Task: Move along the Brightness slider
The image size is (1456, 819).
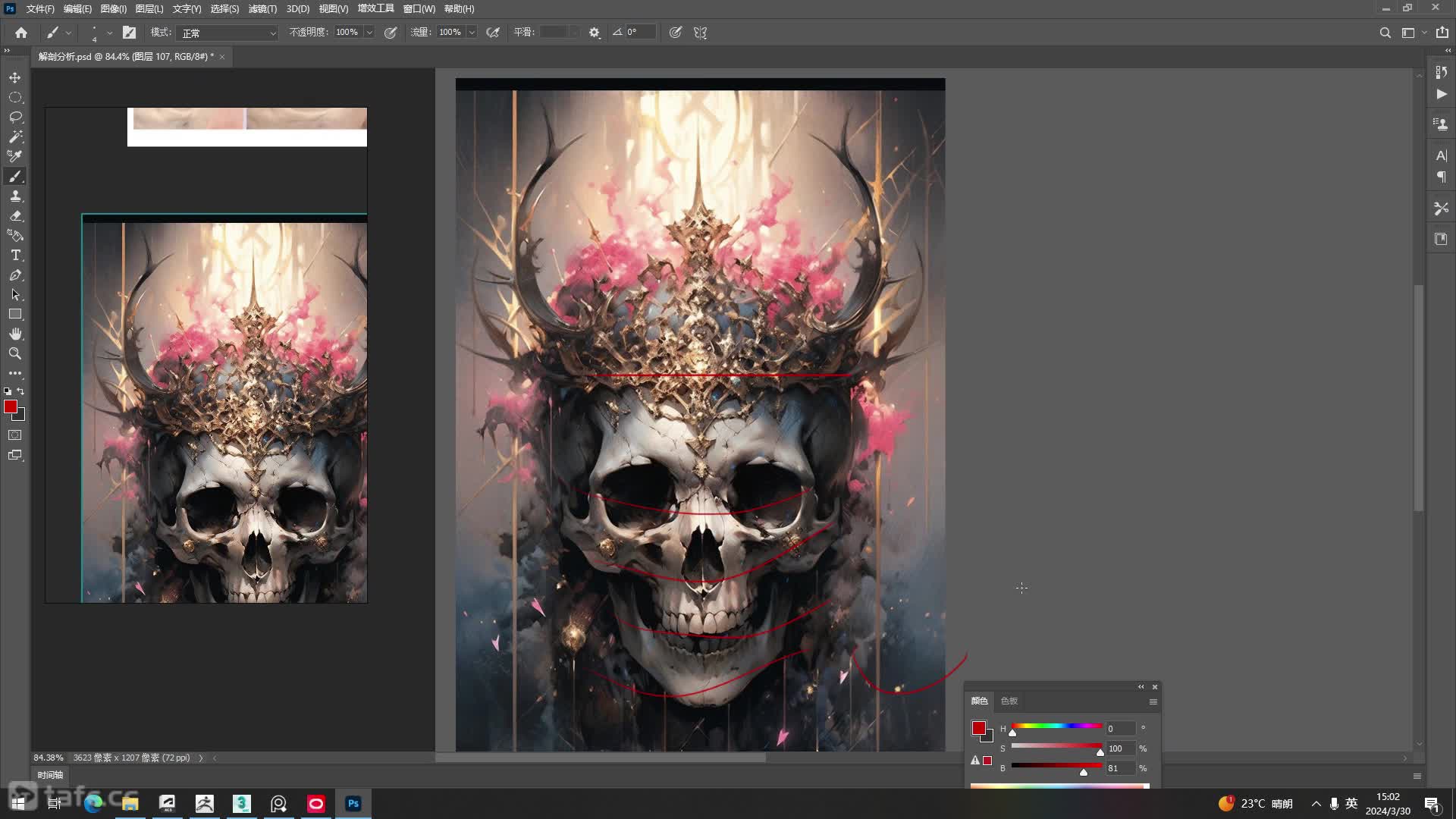Action: [x=1056, y=766]
